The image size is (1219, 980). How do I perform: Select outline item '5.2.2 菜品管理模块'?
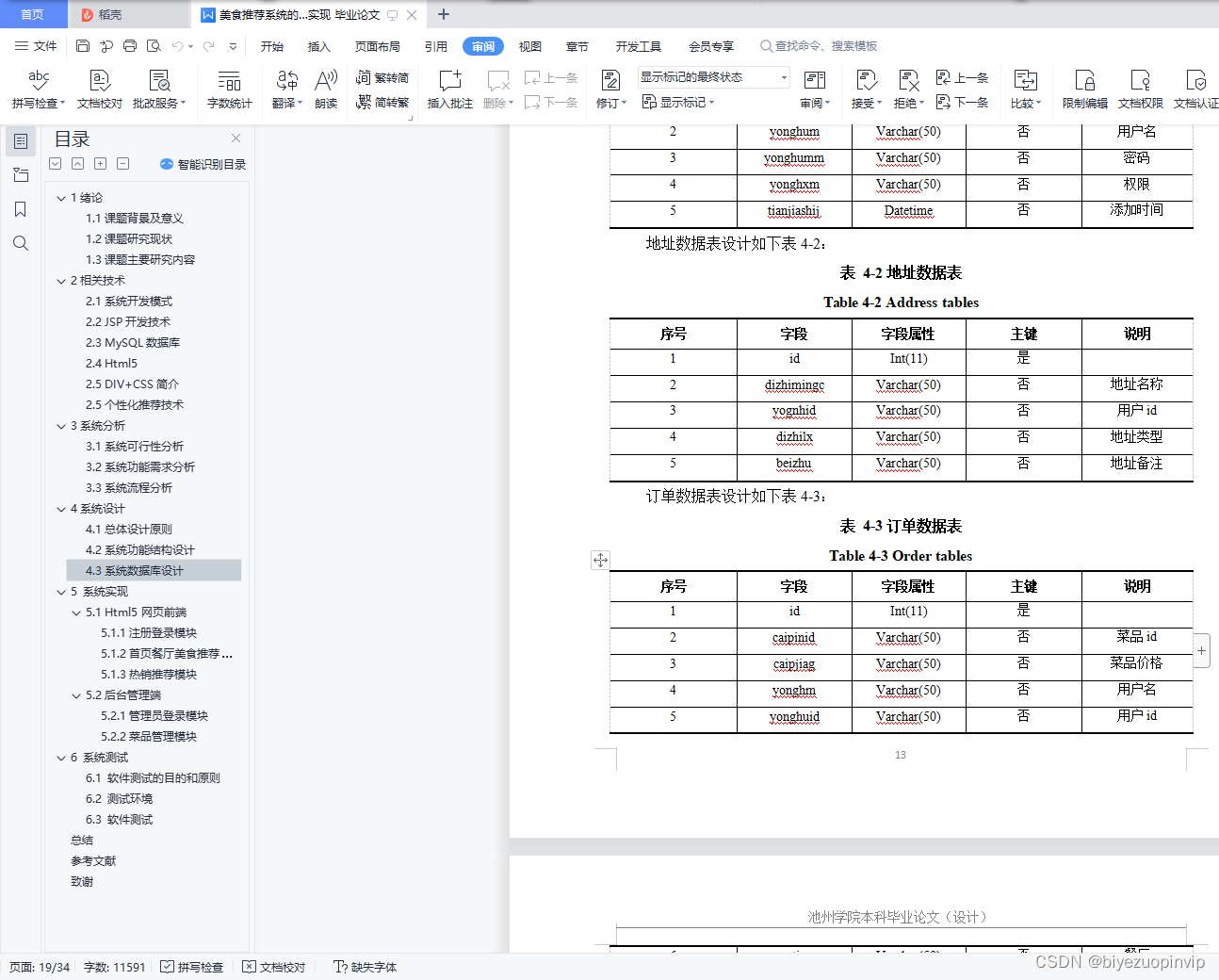click(x=149, y=737)
